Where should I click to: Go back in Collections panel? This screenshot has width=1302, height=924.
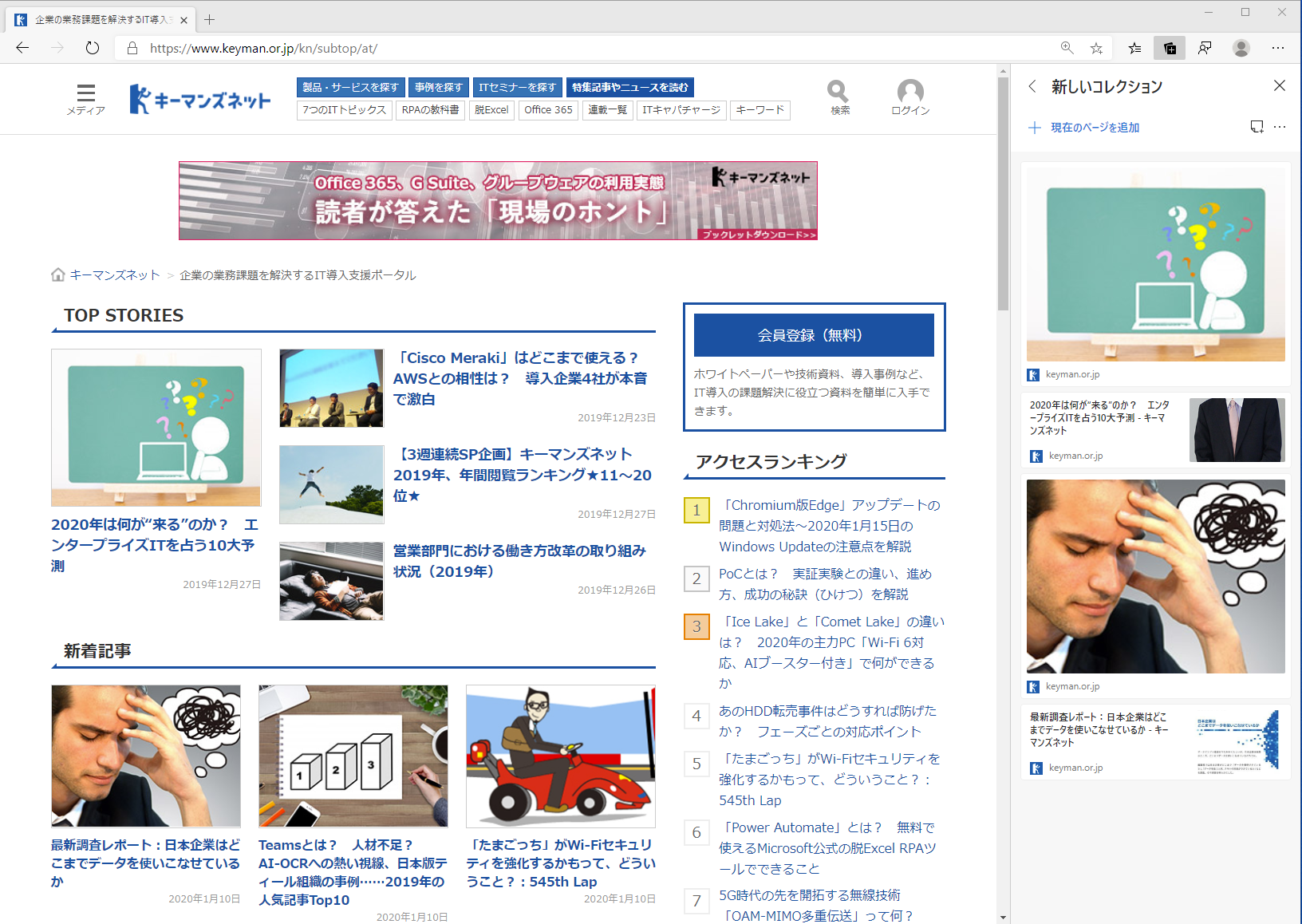click(x=1032, y=86)
